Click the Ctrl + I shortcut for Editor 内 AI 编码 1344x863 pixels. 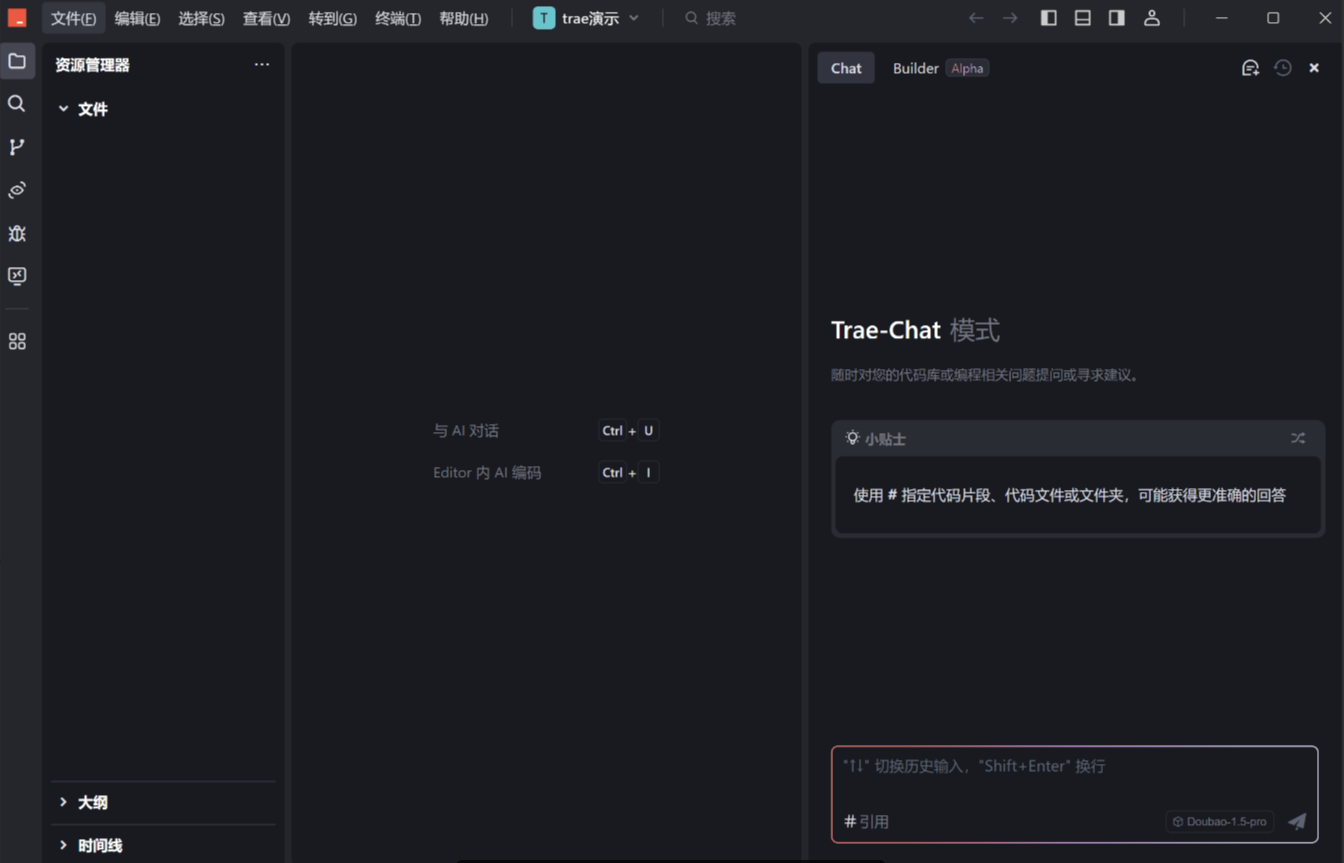[x=628, y=473]
